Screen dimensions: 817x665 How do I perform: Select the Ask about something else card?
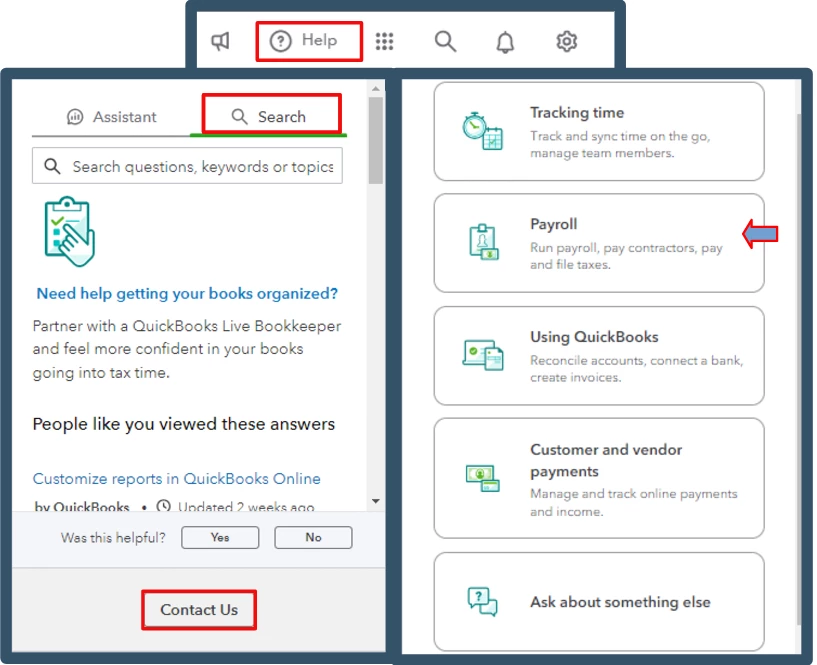[x=599, y=601]
